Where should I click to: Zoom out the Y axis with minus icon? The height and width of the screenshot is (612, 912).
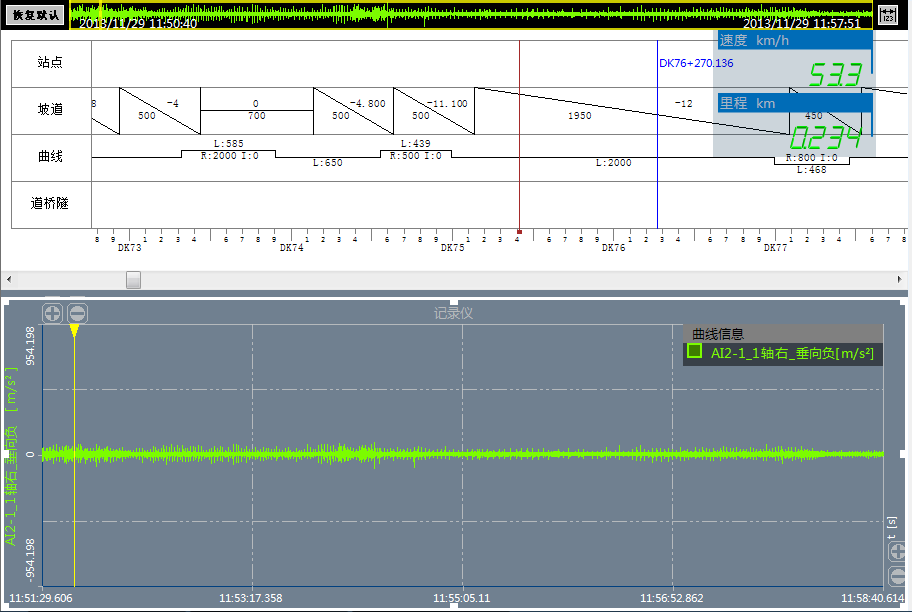(x=77, y=313)
